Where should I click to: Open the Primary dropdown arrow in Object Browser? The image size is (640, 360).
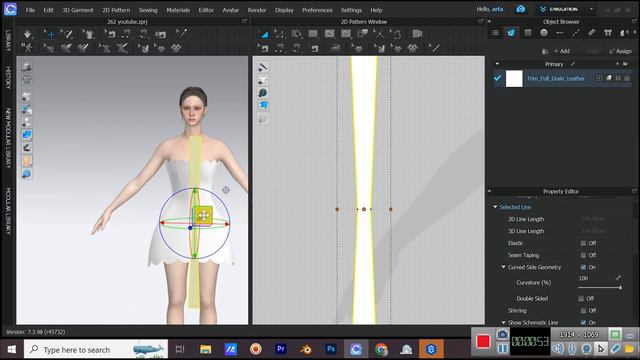coord(497,64)
